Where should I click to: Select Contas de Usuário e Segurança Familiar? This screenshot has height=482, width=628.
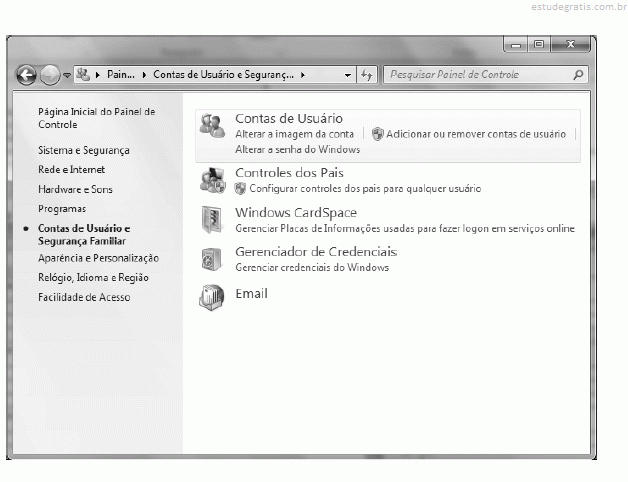[x=84, y=234]
